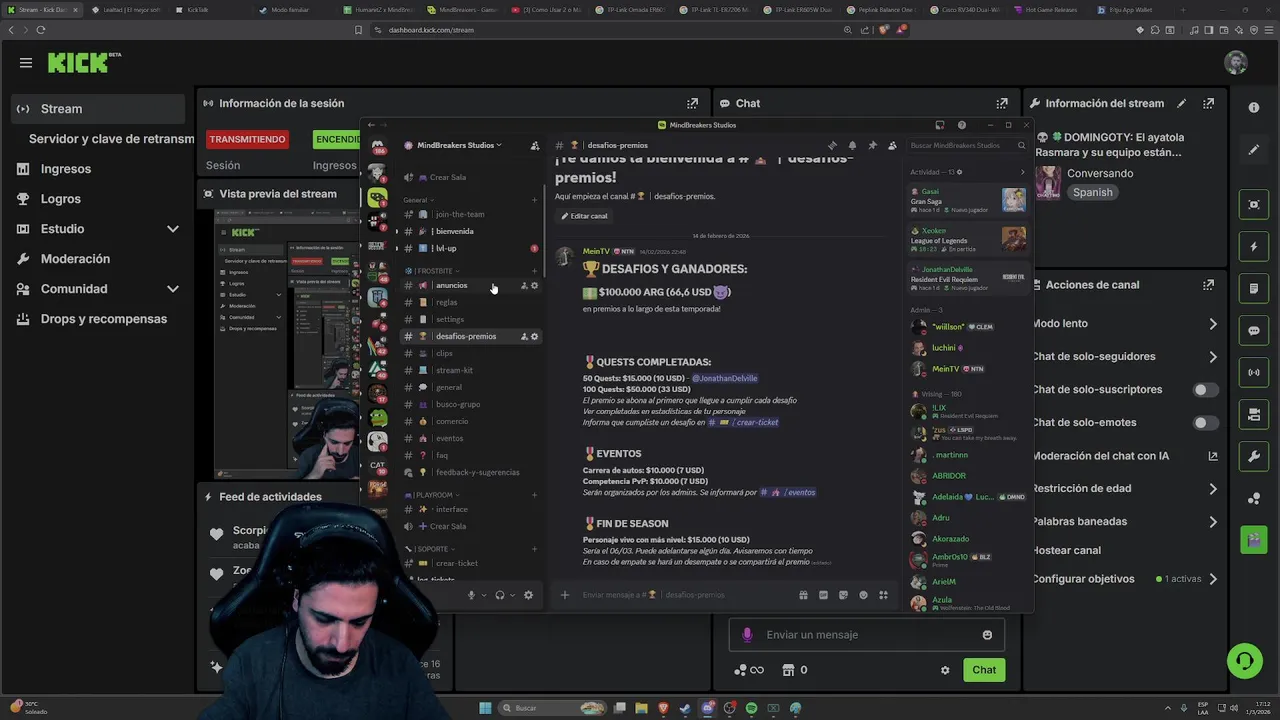Expand the Chat de solo-seguidores option
Image resolution: width=1280 pixels, height=720 pixels.
(1213, 357)
